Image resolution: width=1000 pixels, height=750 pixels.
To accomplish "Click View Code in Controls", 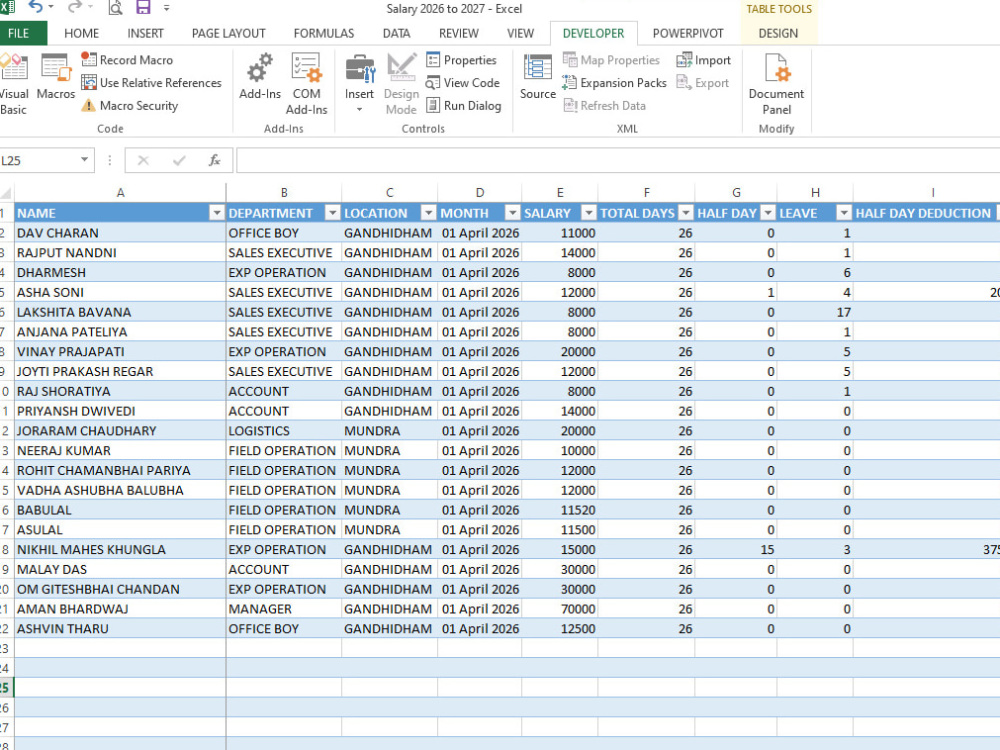I will click(x=463, y=83).
